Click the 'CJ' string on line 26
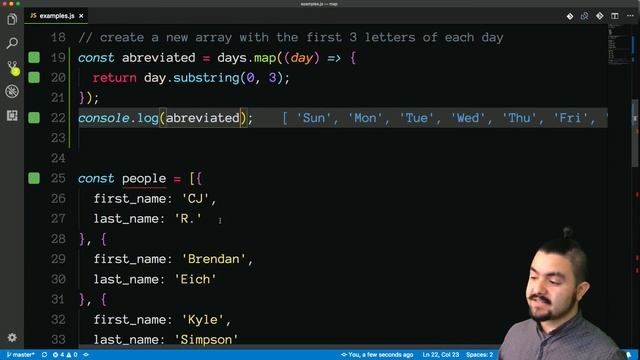 (x=195, y=198)
